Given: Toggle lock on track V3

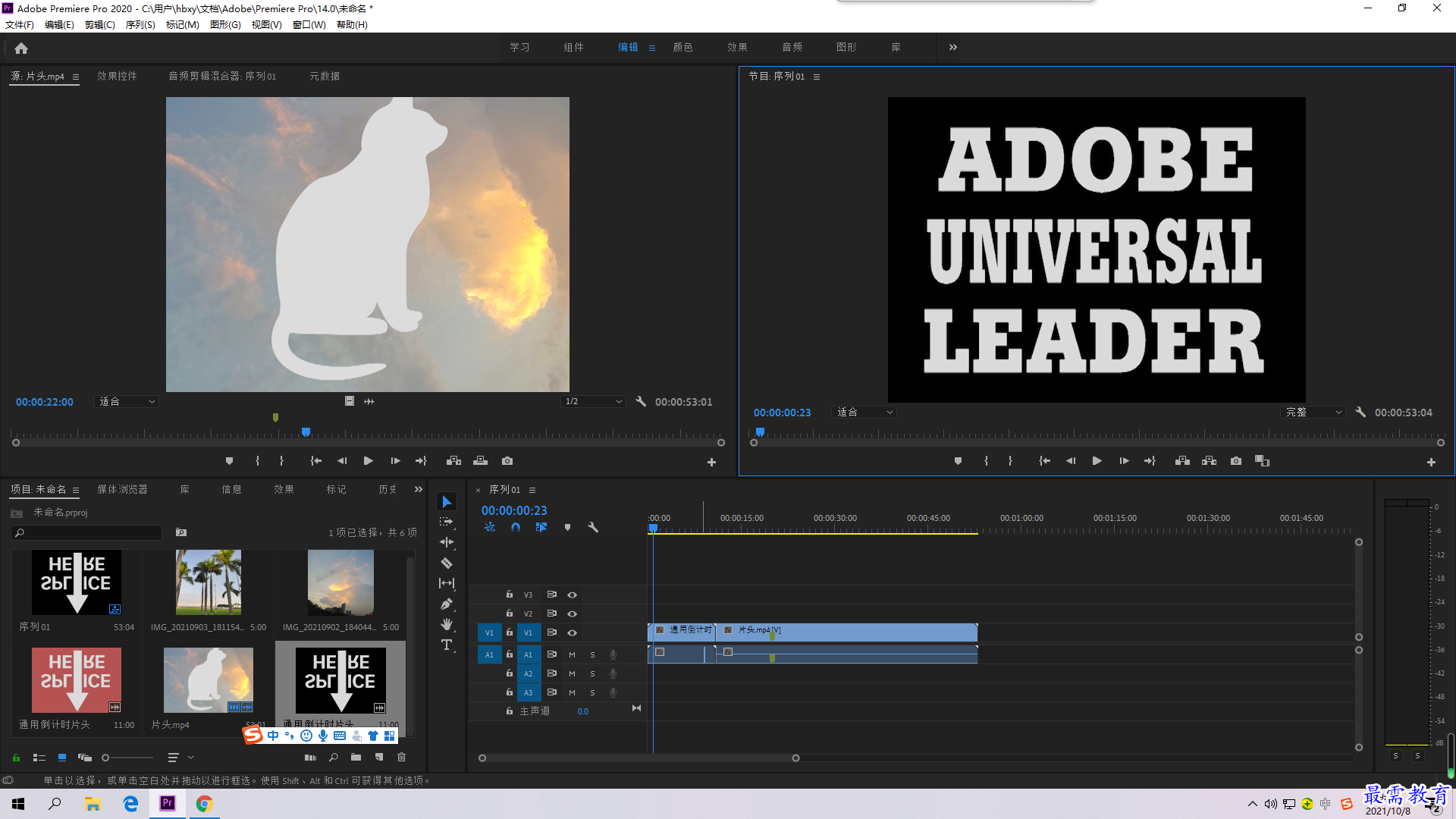Looking at the screenshot, I should pyautogui.click(x=510, y=595).
